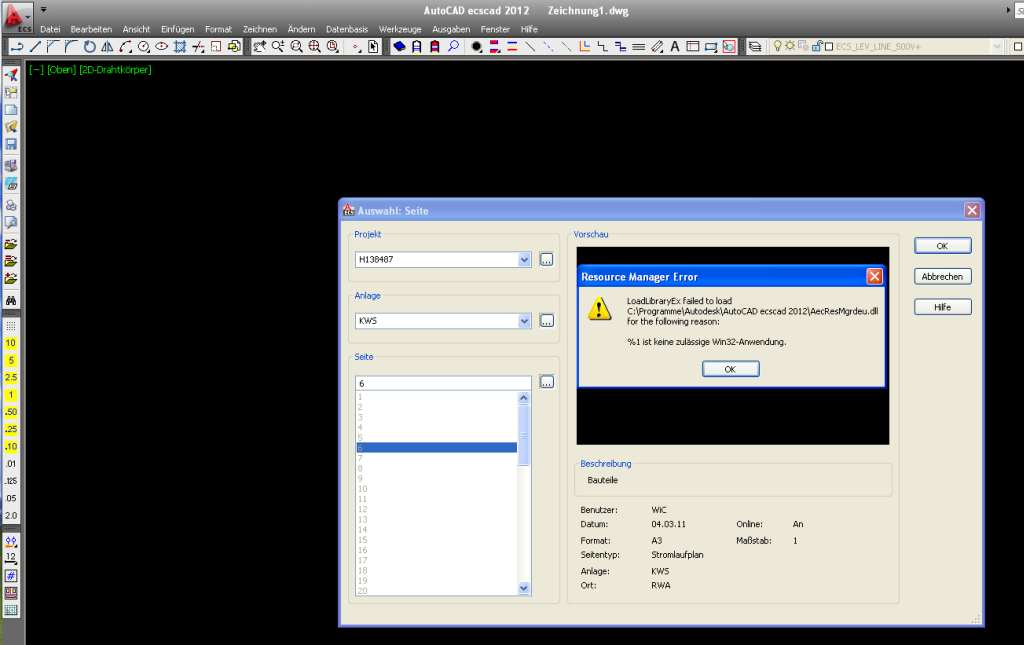
Task: Open the Layer Properties manager icon
Action: click(x=755, y=46)
